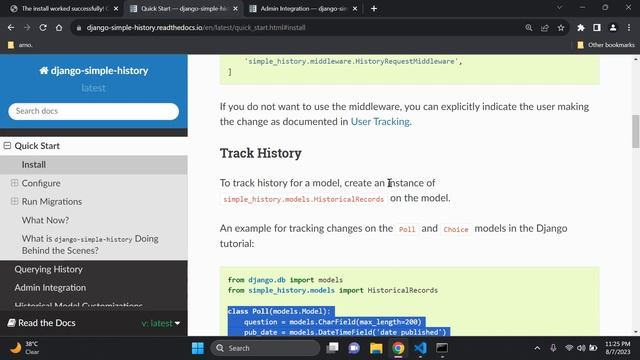Open the Extensions puzzle icon
Screen dimensions: 640x360
pyautogui.click(x=580, y=28)
